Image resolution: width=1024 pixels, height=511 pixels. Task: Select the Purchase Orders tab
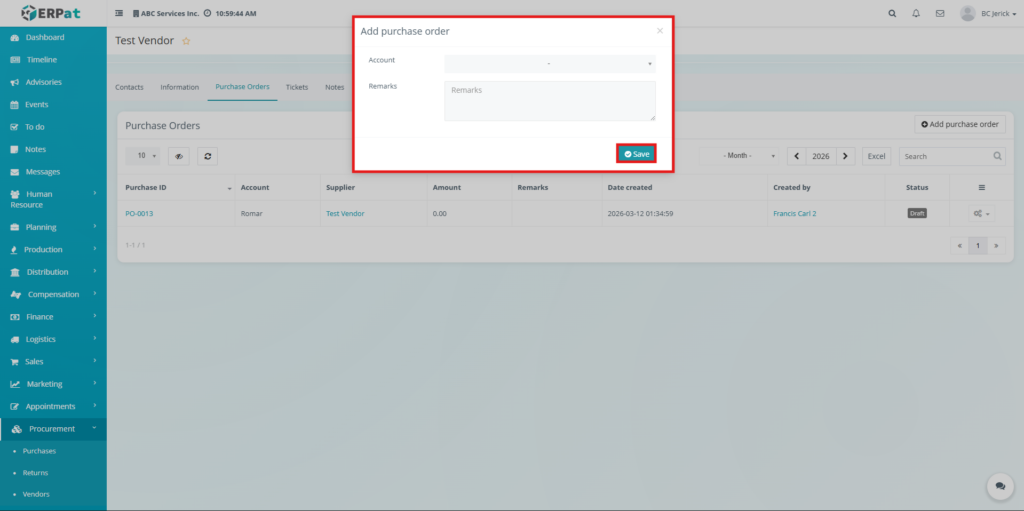pyautogui.click(x=242, y=87)
